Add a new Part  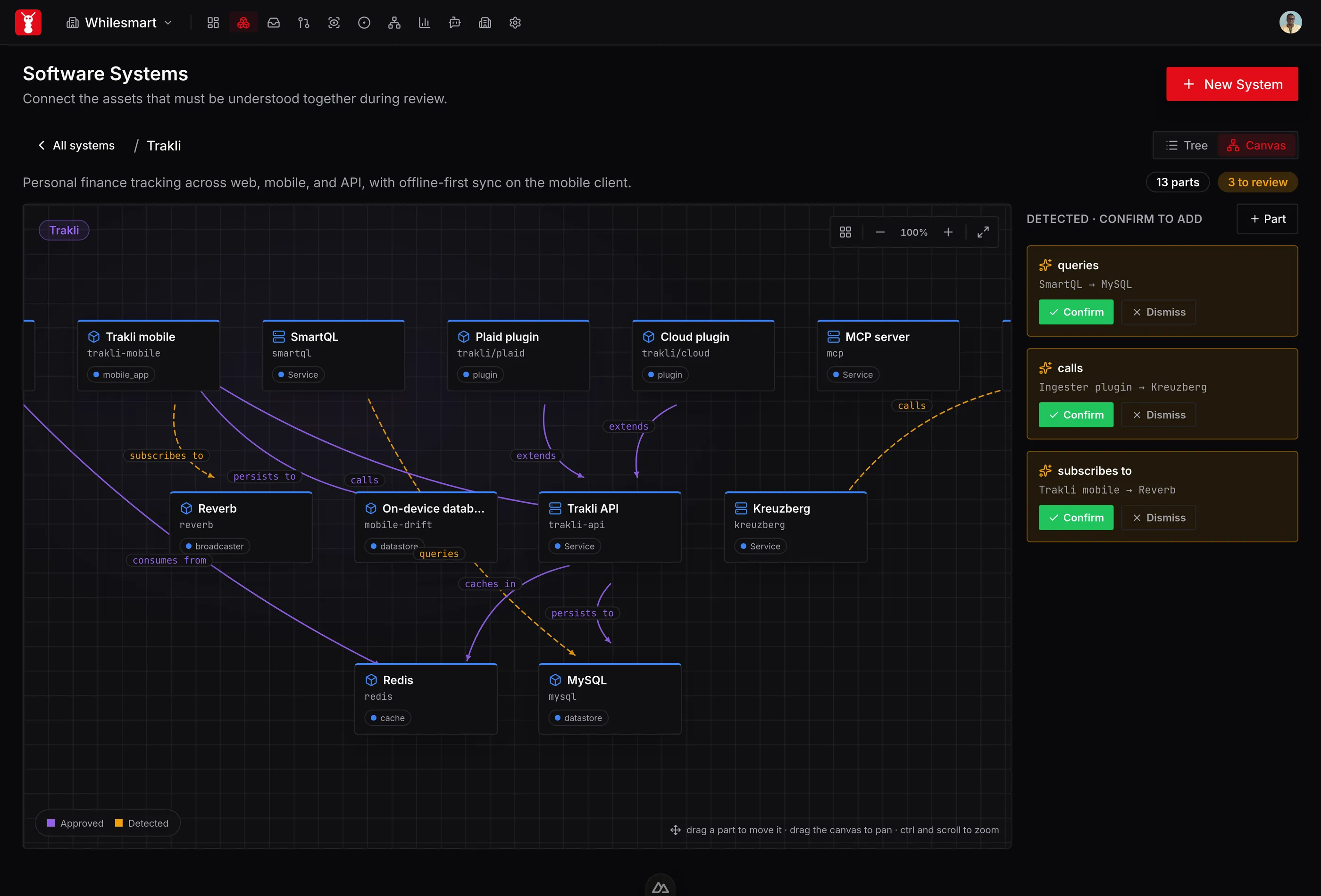point(1268,219)
